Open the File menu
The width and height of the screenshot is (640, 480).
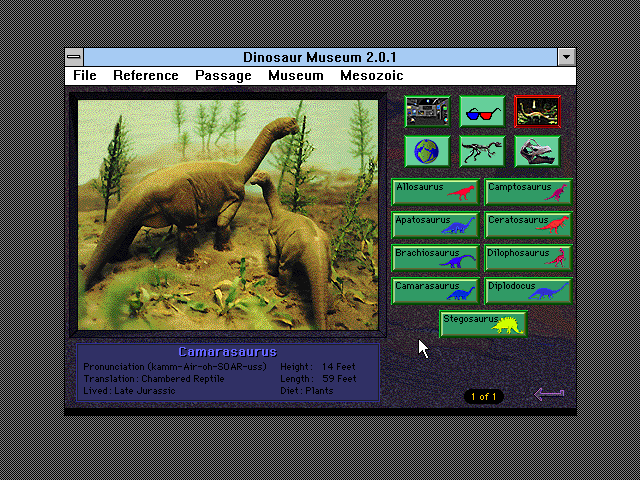point(85,76)
